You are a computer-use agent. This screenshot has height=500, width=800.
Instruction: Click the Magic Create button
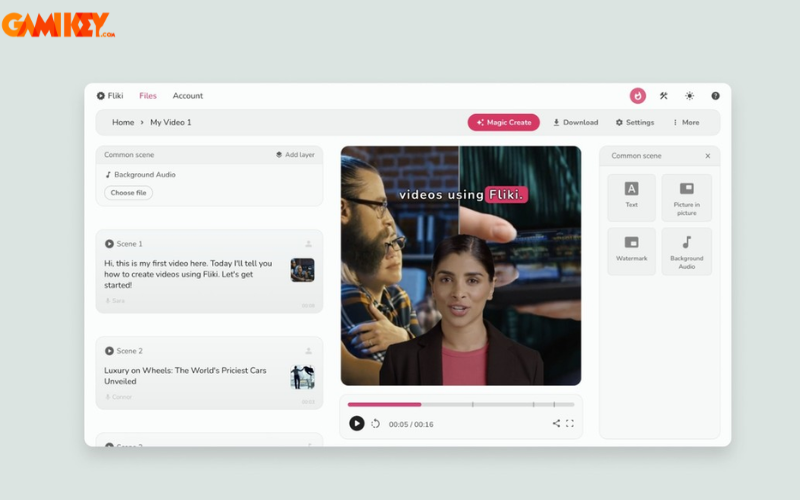504,122
